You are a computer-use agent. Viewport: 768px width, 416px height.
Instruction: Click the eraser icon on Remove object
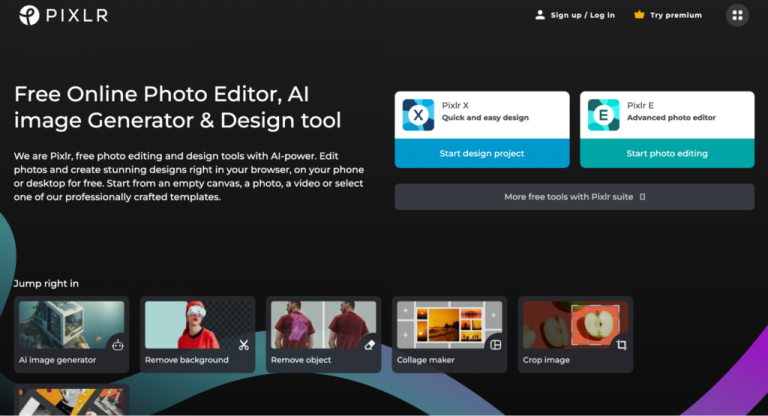(369, 345)
